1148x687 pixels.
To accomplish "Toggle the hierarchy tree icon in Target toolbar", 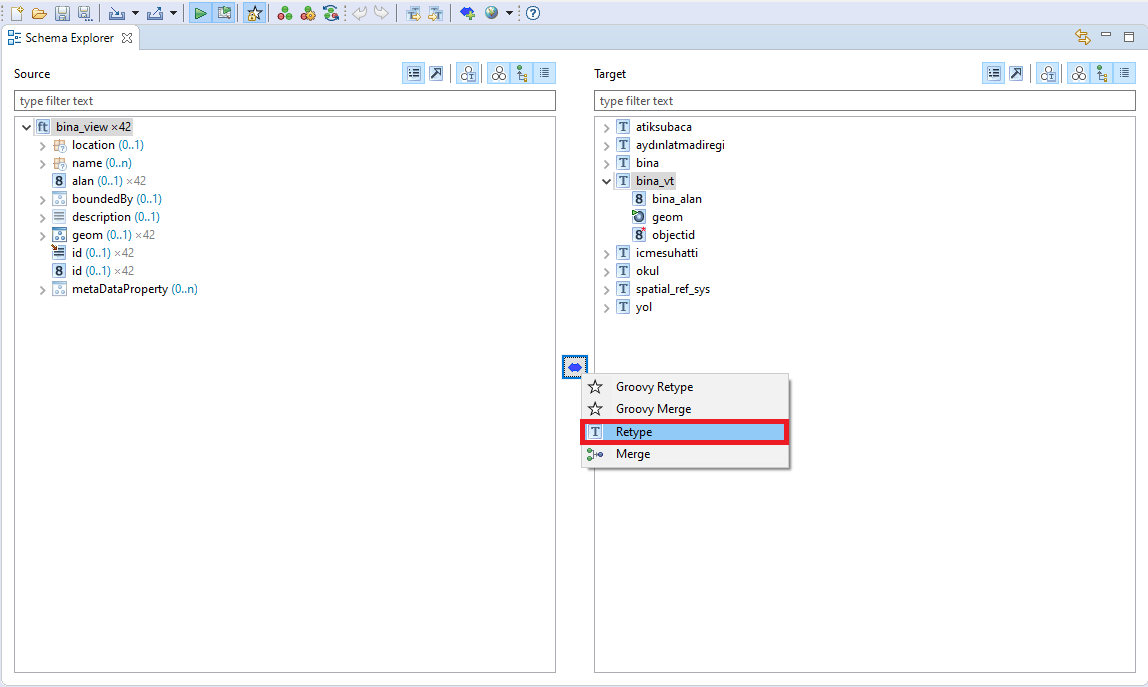I will pyautogui.click(x=1102, y=73).
